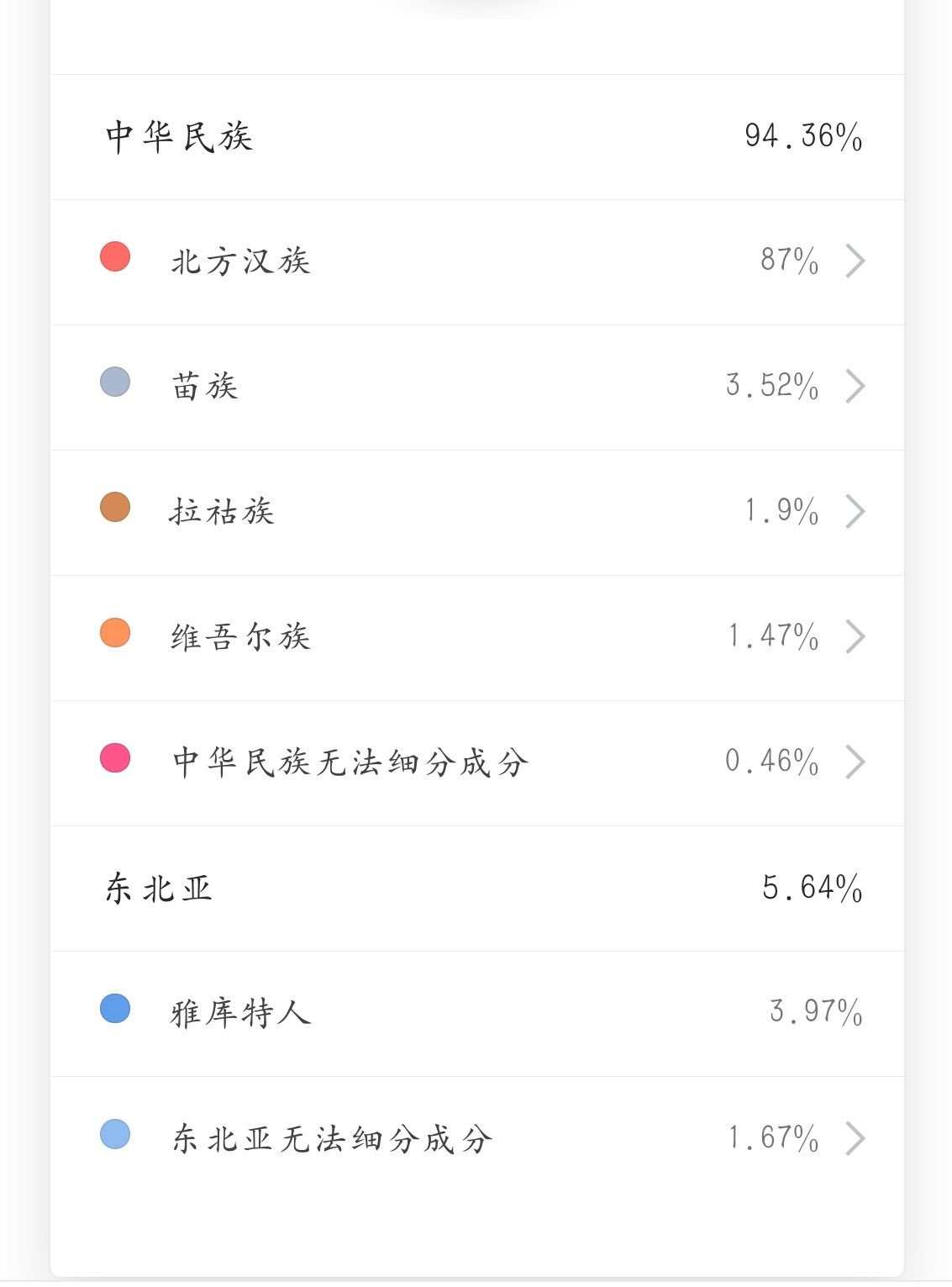Image resolution: width=952 pixels, height=1287 pixels.
Task: Open 苗族 details via its chevron
Action: 855,387
